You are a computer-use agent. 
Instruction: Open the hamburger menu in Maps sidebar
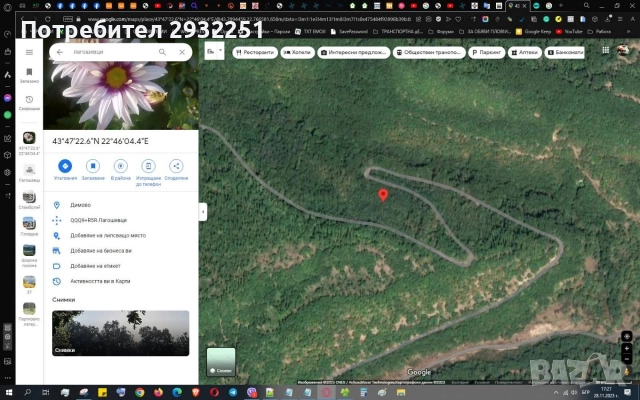tap(29, 52)
